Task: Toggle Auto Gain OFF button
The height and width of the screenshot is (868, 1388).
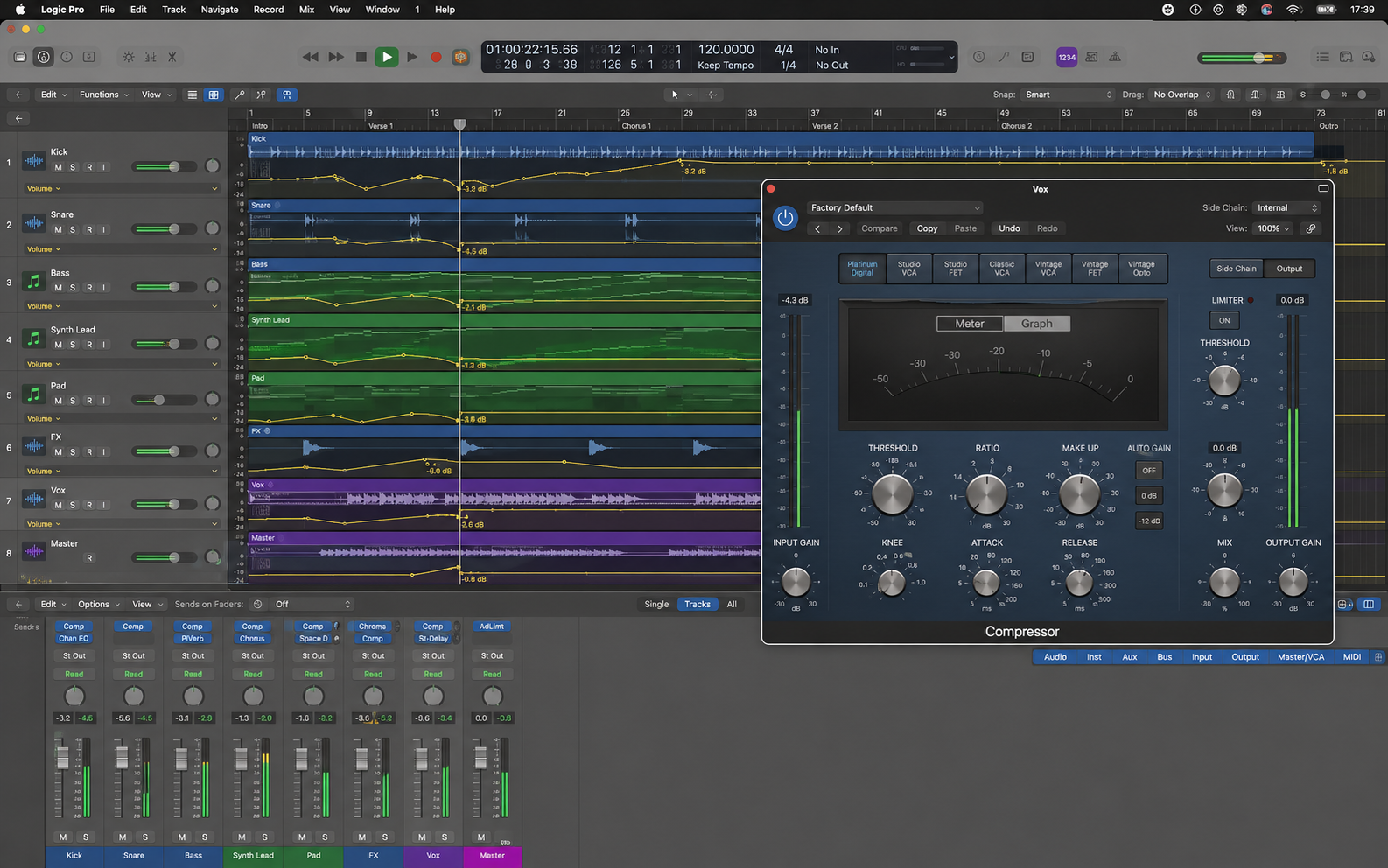Action: click(x=1149, y=471)
